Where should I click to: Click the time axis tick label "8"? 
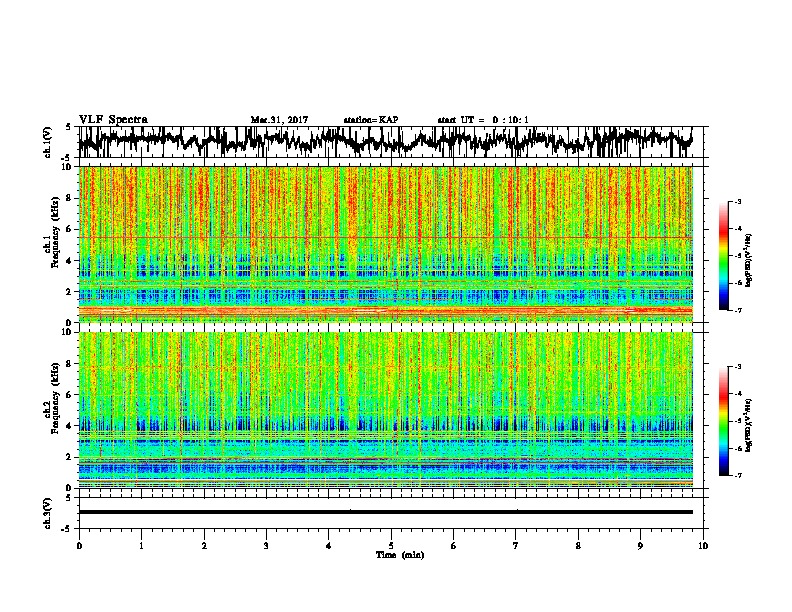(x=578, y=546)
